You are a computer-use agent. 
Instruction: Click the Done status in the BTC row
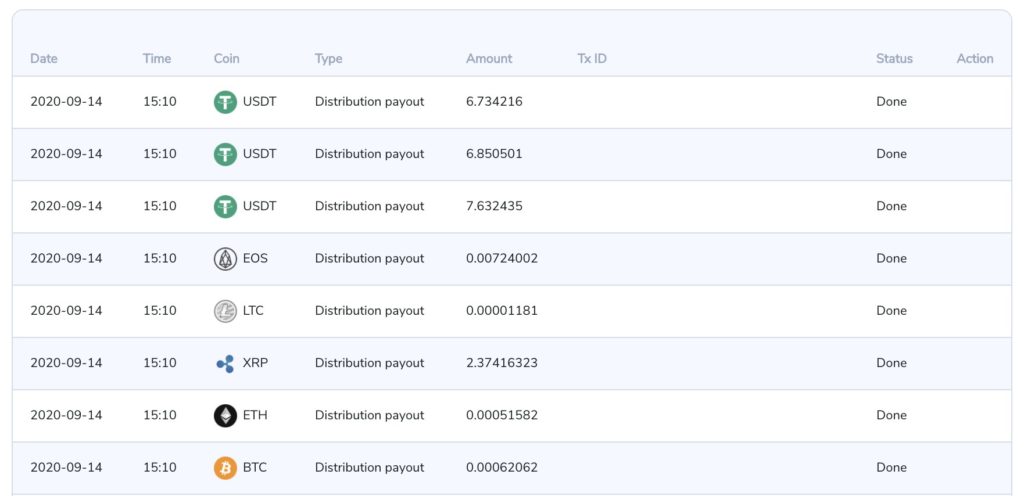click(891, 467)
